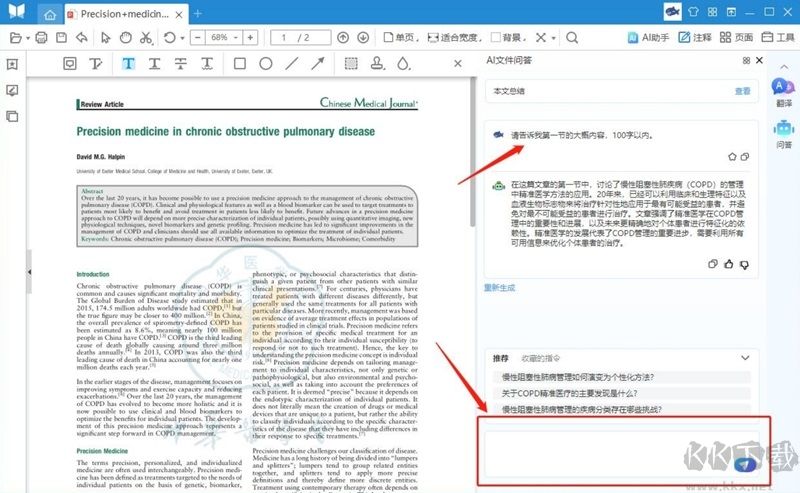The image size is (800, 493).
Task: Select the Line drawing tool
Action: point(292,63)
